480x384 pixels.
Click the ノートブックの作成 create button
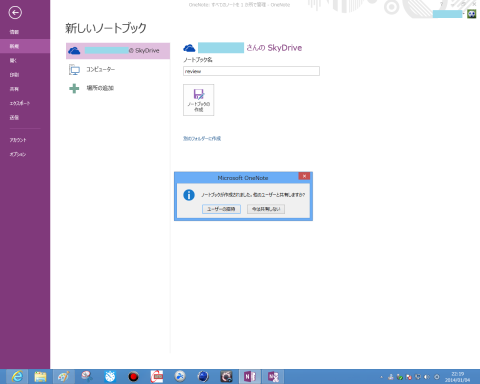(199, 100)
